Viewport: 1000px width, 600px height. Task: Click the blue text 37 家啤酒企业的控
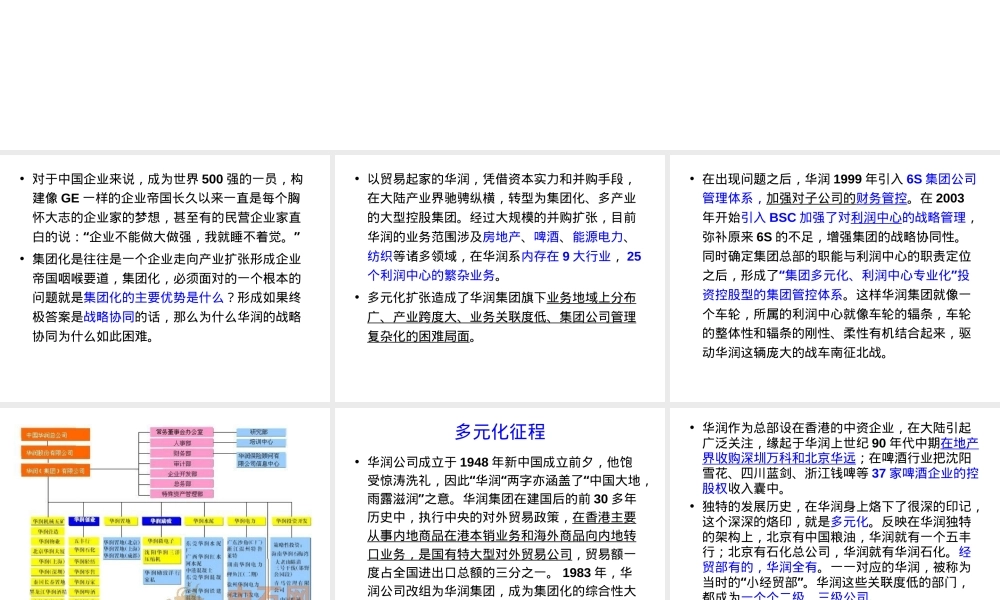coord(925,474)
